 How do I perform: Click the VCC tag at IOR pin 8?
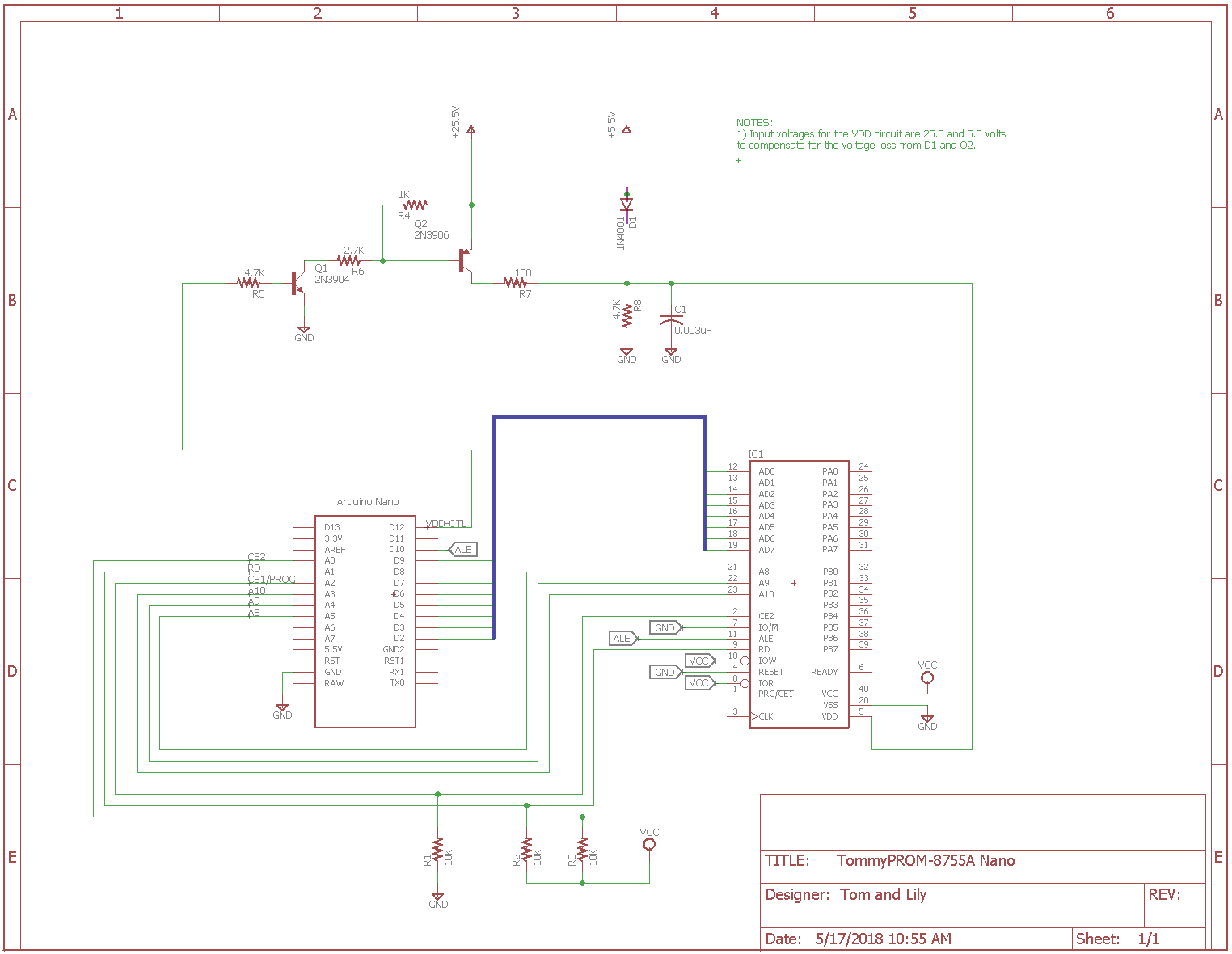click(700, 683)
